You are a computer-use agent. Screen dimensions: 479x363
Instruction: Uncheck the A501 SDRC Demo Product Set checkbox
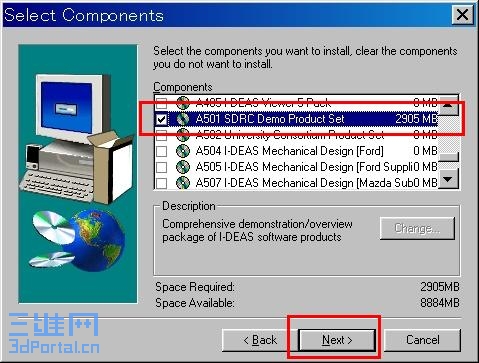coord(162,119)
